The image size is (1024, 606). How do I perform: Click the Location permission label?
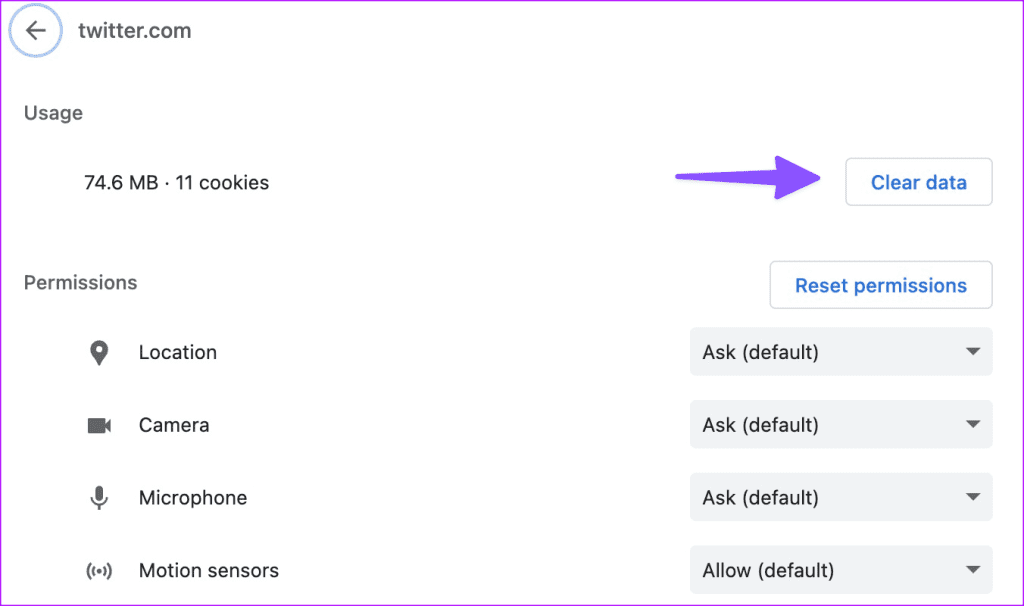tap(178, 353)
